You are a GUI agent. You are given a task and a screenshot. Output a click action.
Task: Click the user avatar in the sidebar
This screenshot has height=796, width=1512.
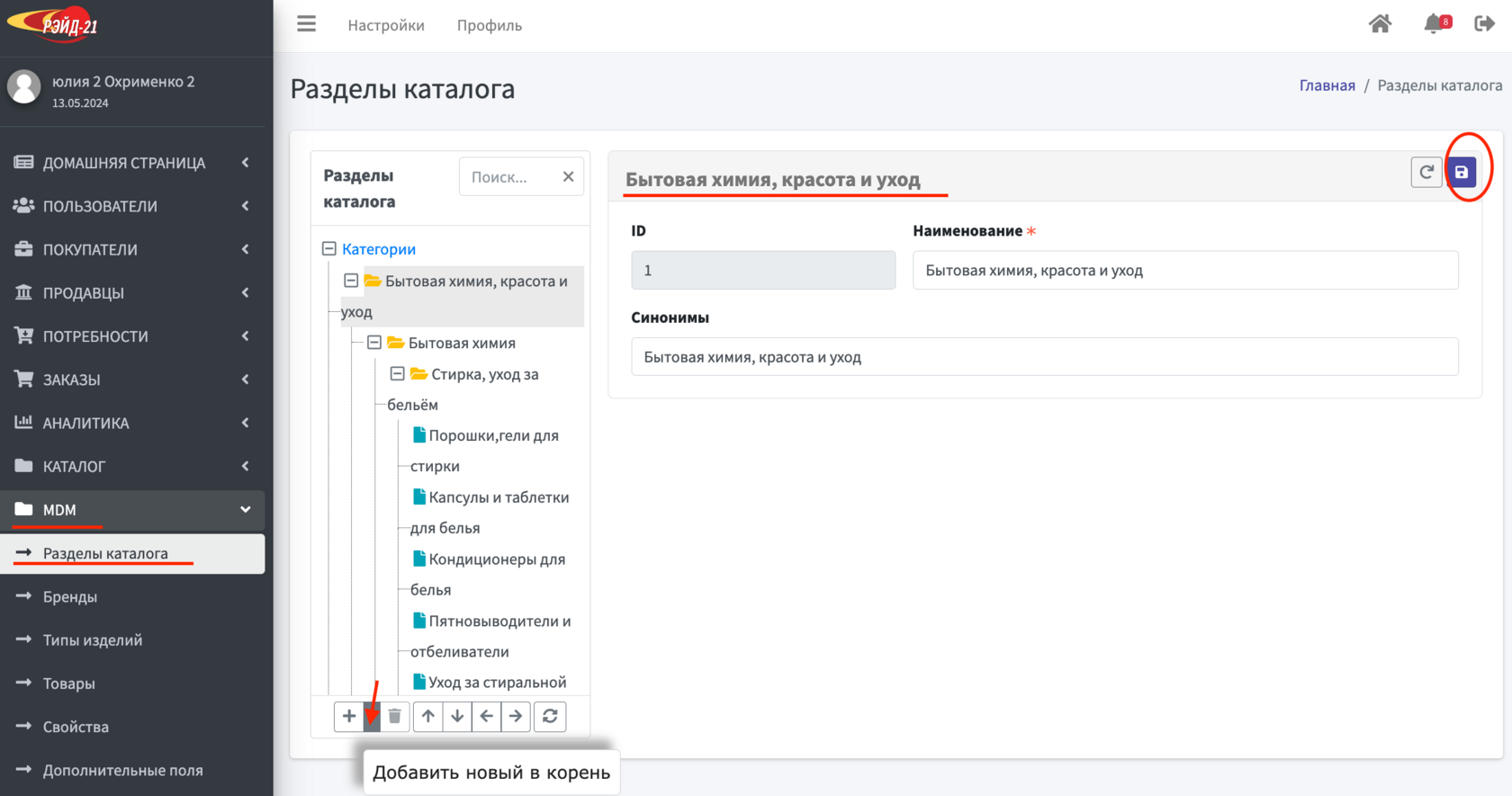click(24, 88)
